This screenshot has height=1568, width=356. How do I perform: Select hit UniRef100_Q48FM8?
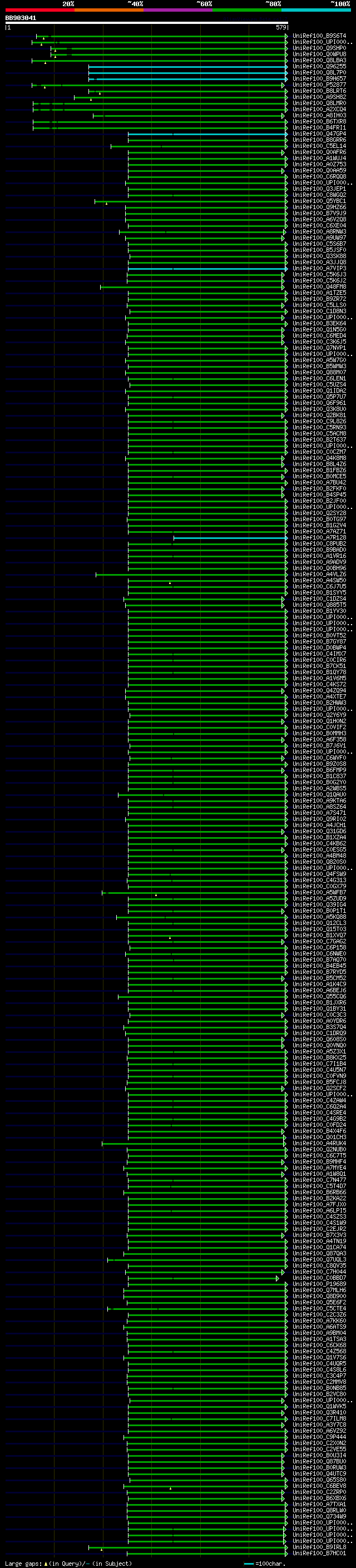319,286
